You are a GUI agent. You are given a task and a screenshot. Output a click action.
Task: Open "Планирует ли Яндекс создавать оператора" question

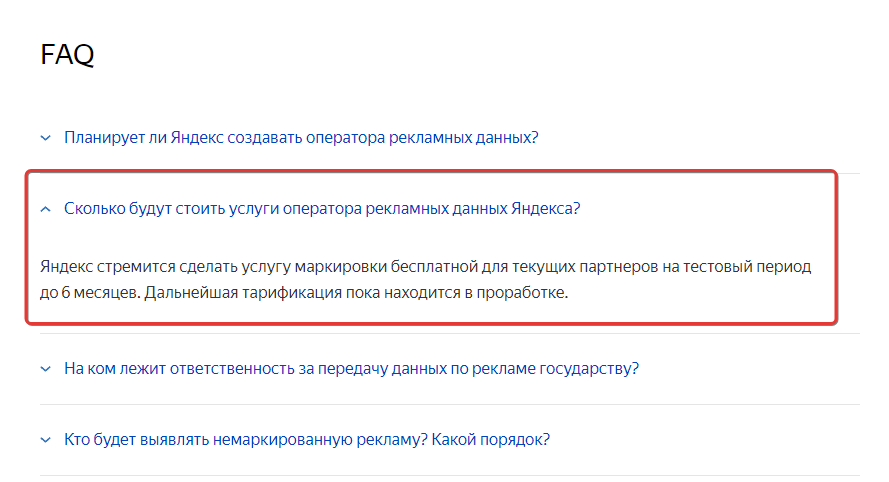click(301, 138)
